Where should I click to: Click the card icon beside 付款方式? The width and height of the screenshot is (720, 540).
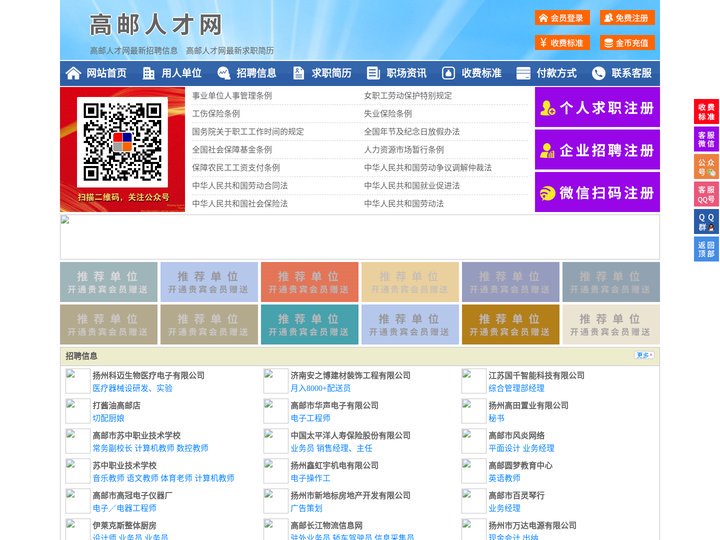523,73
